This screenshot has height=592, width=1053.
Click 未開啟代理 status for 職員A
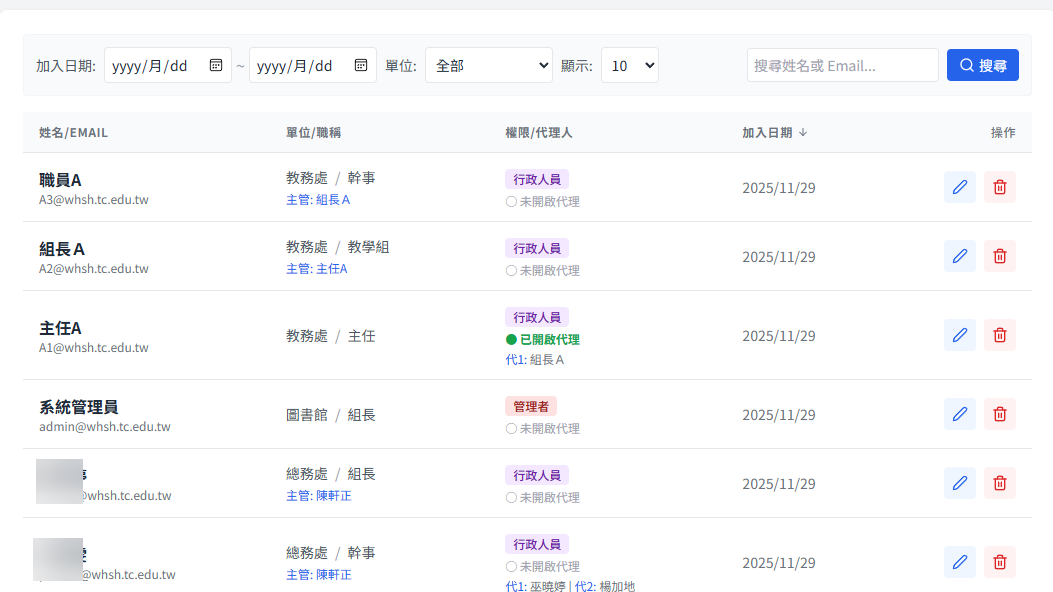point(543,201)
